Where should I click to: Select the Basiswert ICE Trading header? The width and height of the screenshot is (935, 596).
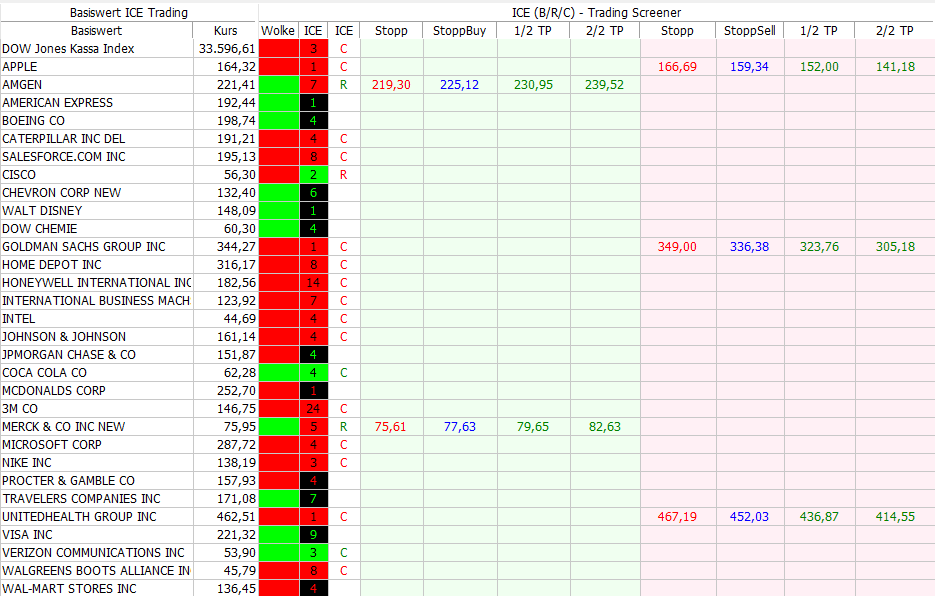129,13
